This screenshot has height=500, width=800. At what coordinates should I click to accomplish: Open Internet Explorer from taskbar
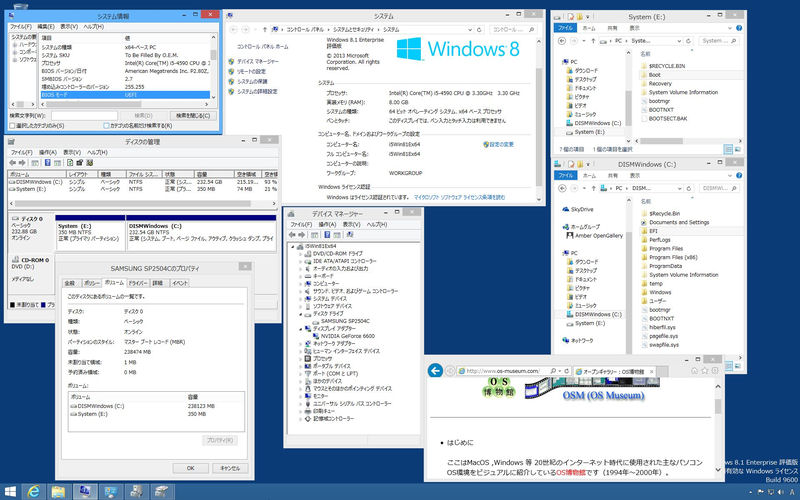point(34,491)
